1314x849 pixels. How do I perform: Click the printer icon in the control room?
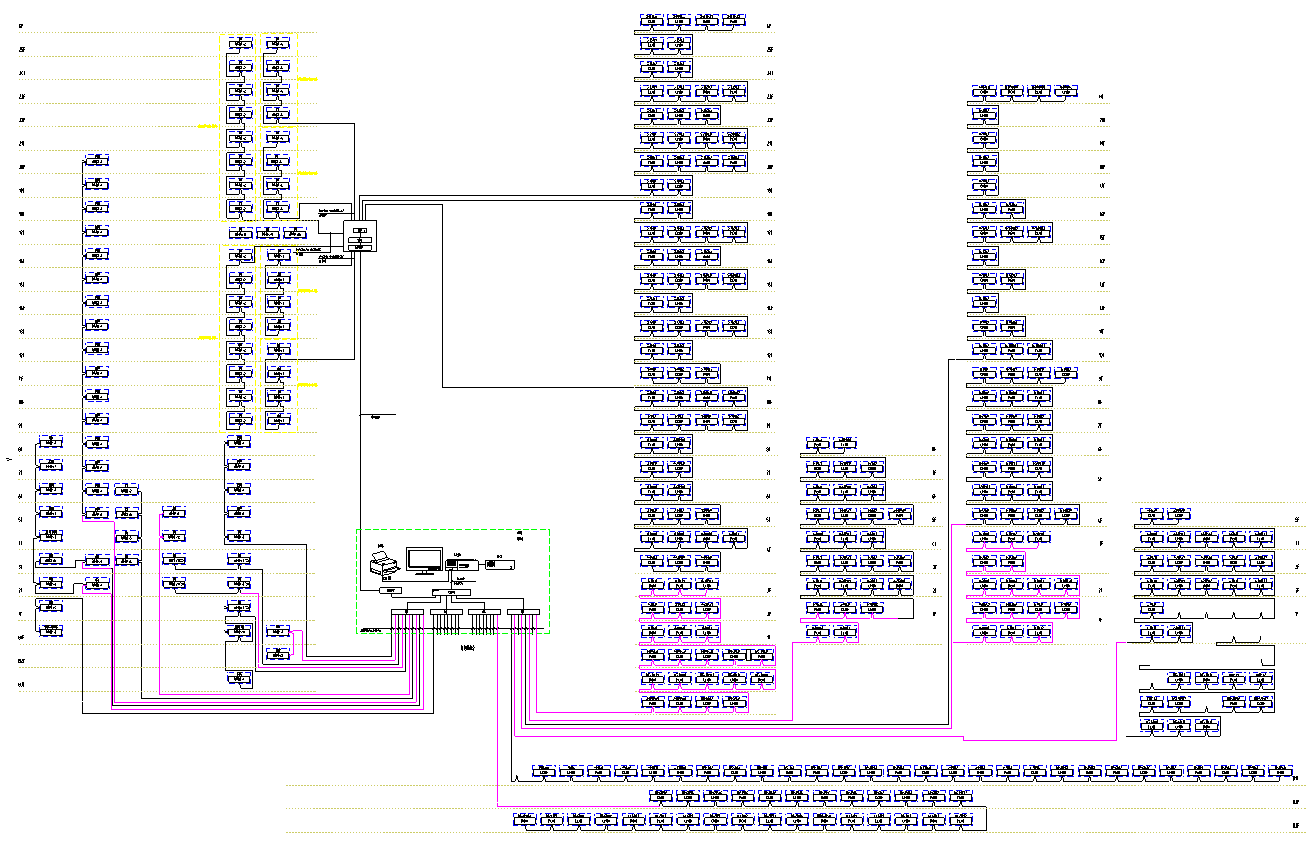pyautogui.click(x=383, y=566)
